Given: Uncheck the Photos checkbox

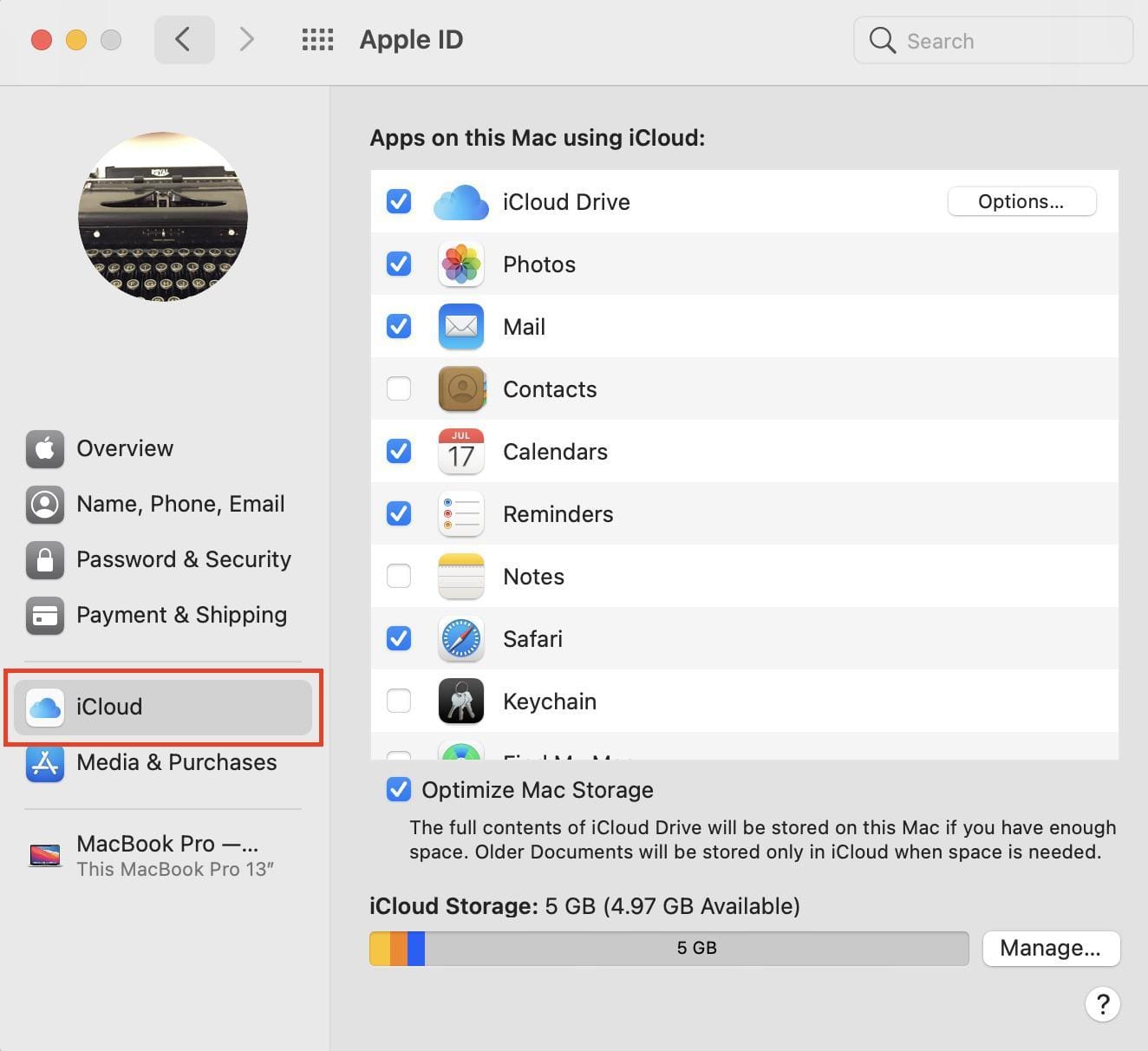Looking at the screenshot, I should pos(399,264).
